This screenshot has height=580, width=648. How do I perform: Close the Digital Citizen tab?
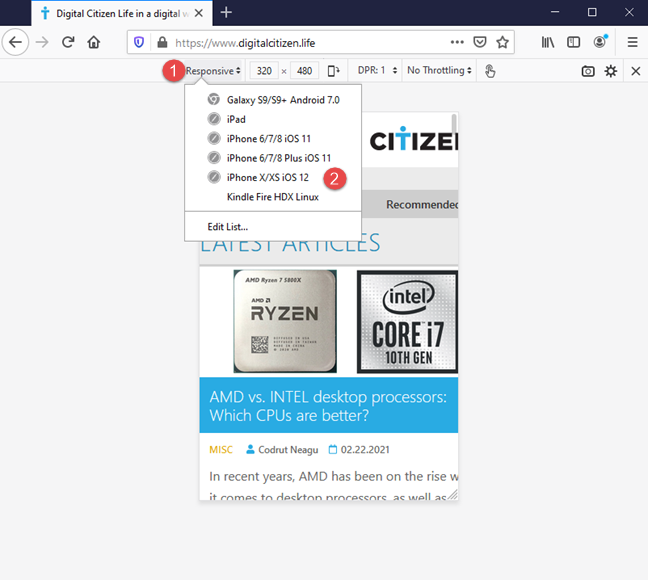(x=199, y=13)
